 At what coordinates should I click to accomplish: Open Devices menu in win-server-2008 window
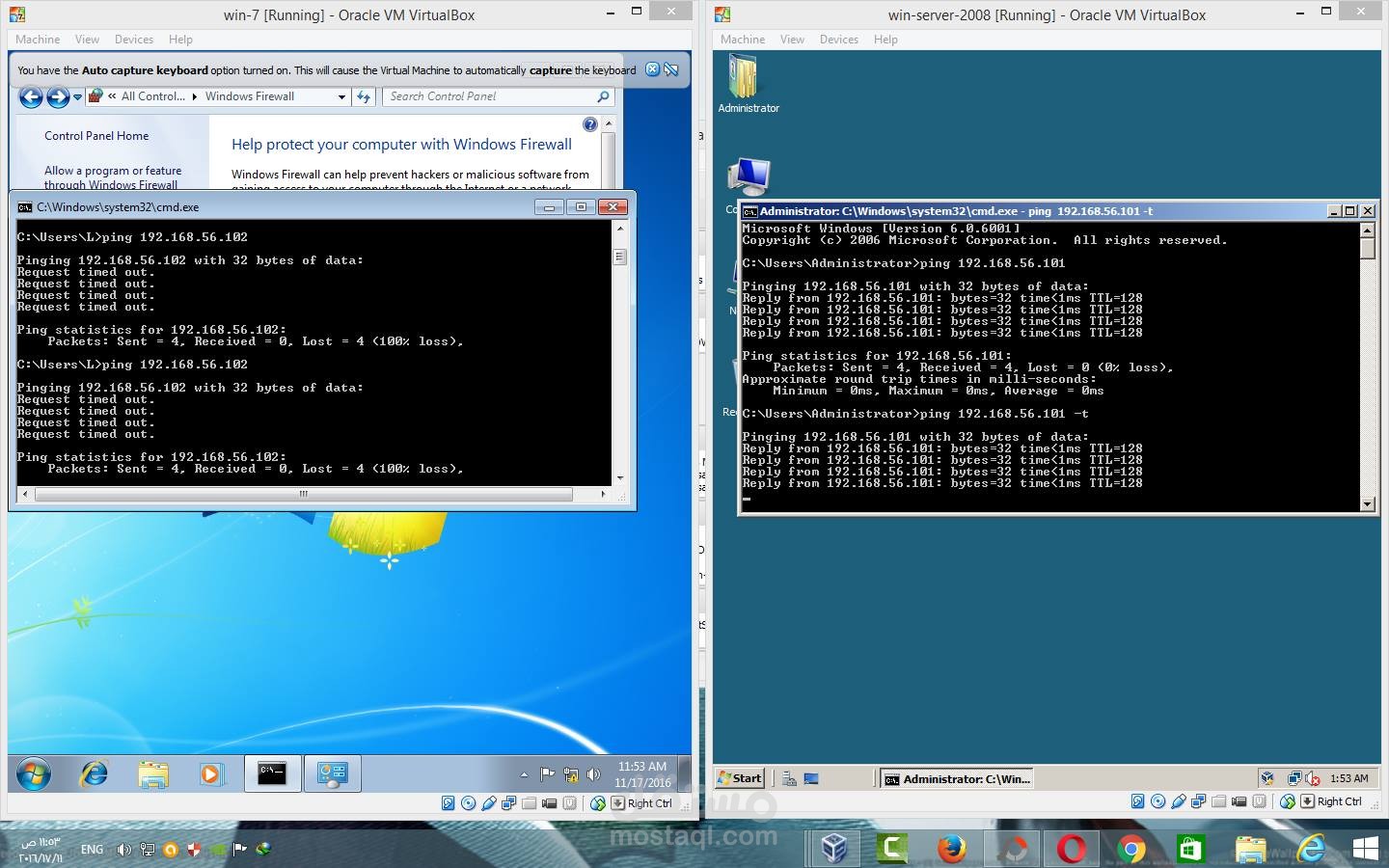(839, 40)
